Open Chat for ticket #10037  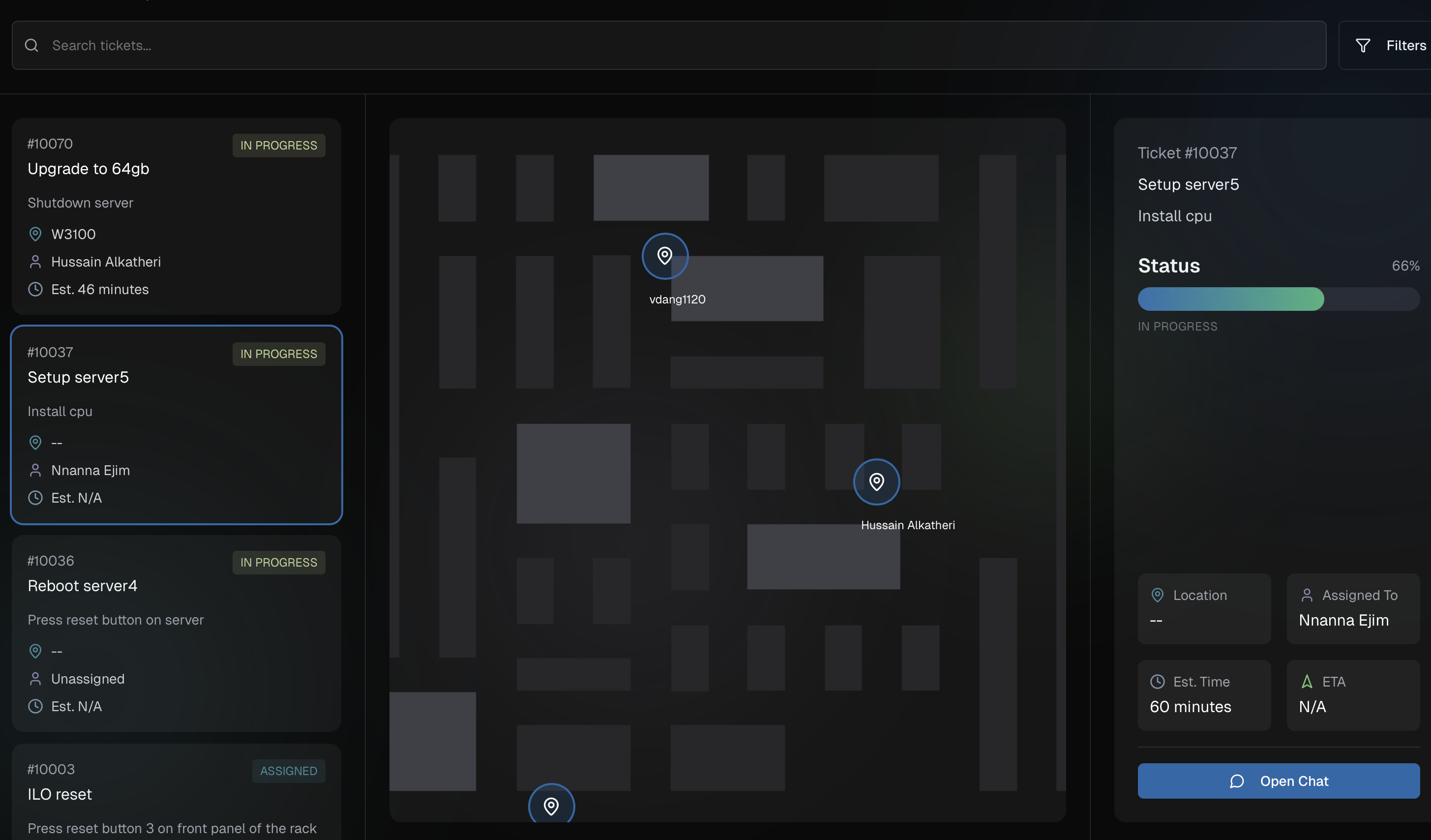tap(1278, 781)
